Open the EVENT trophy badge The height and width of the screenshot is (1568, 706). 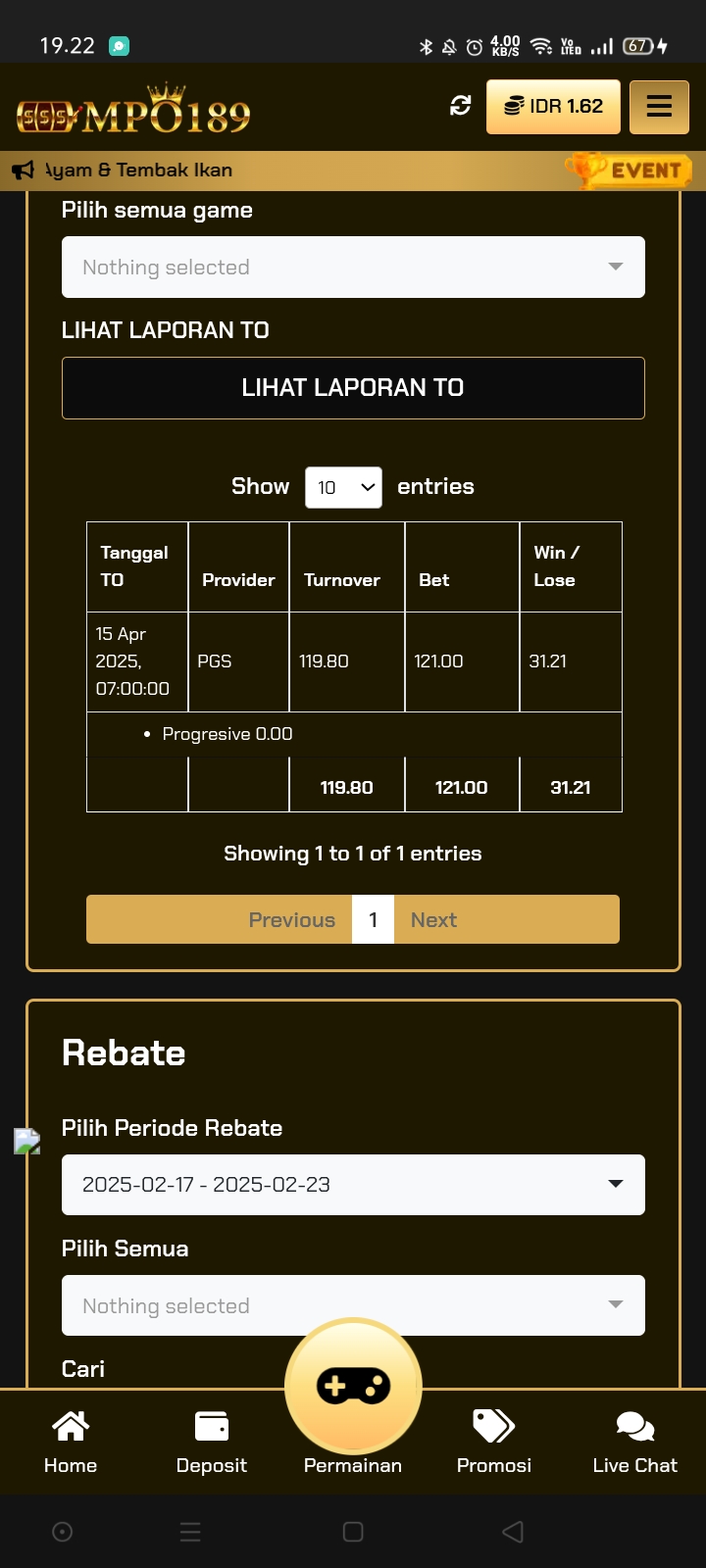[630, 171]
